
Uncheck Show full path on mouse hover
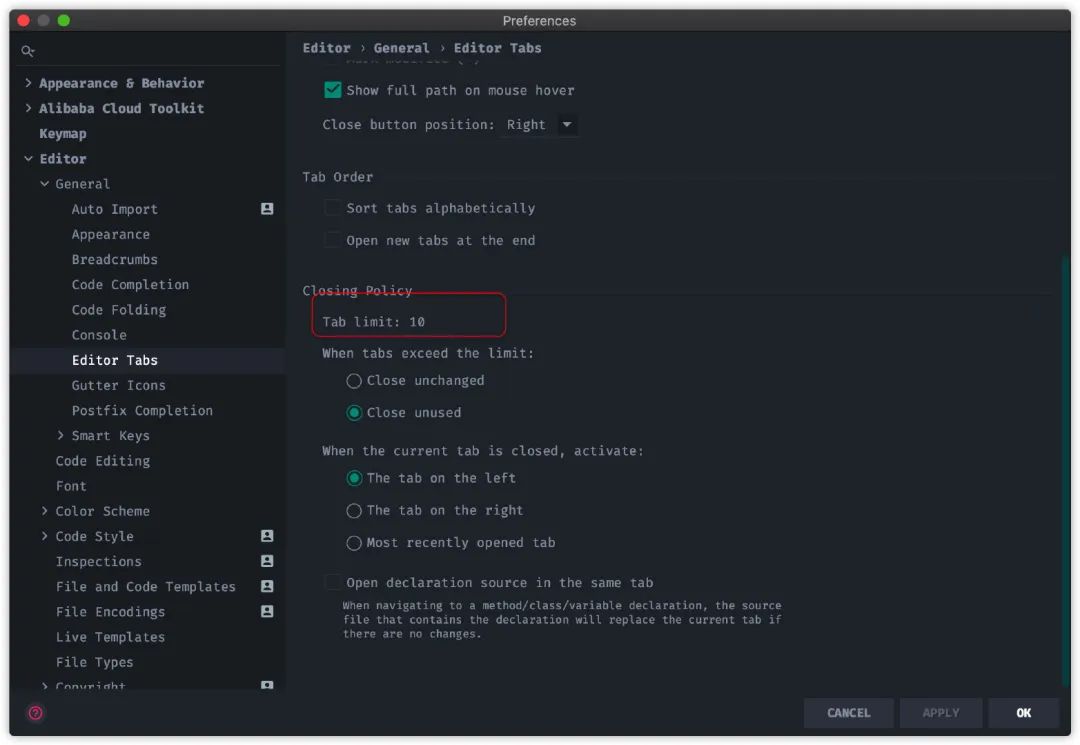coord(333,90)
